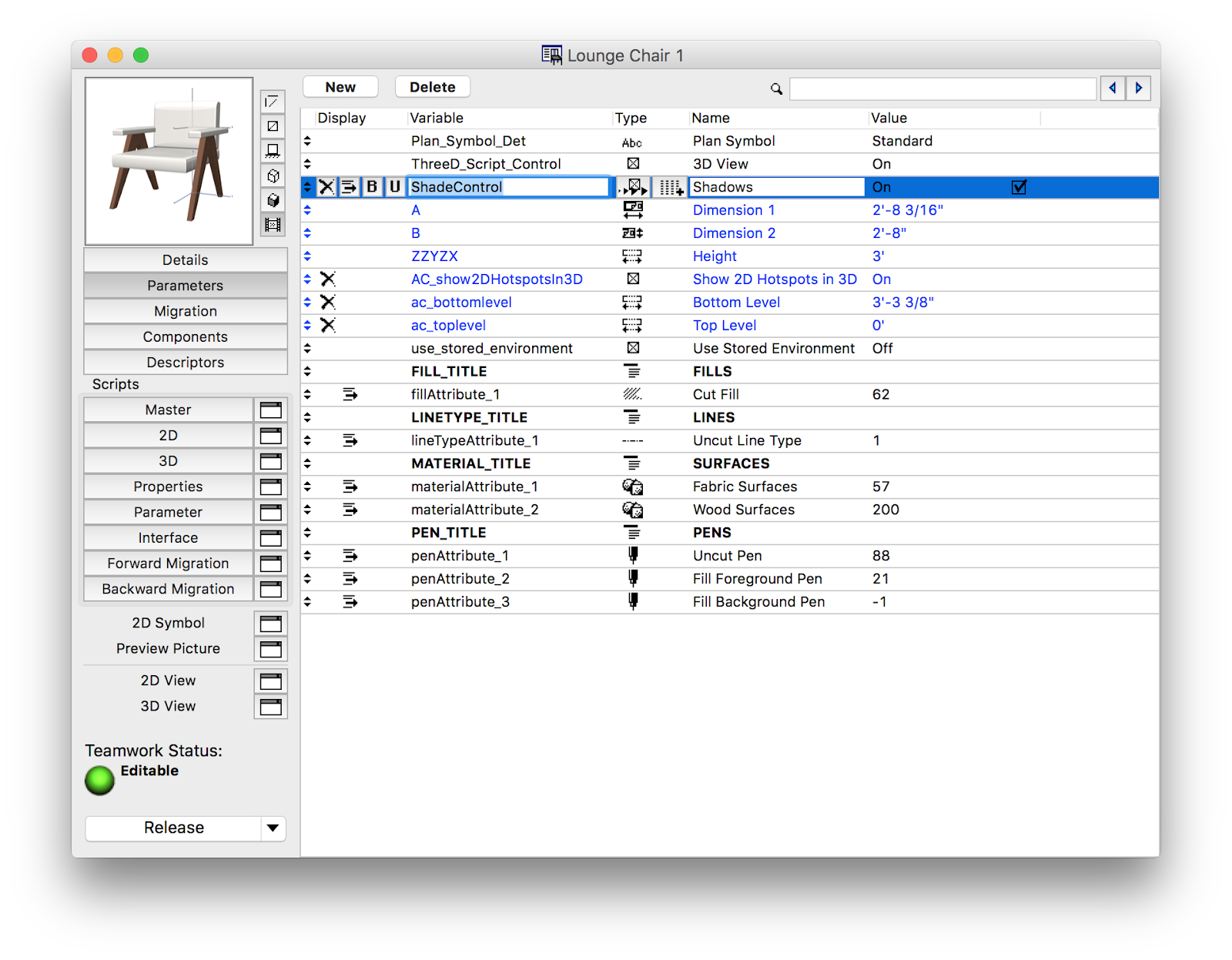1232x960 pixels.
Task: Open the type selector for ShadeControl
Action: point(633,187)
